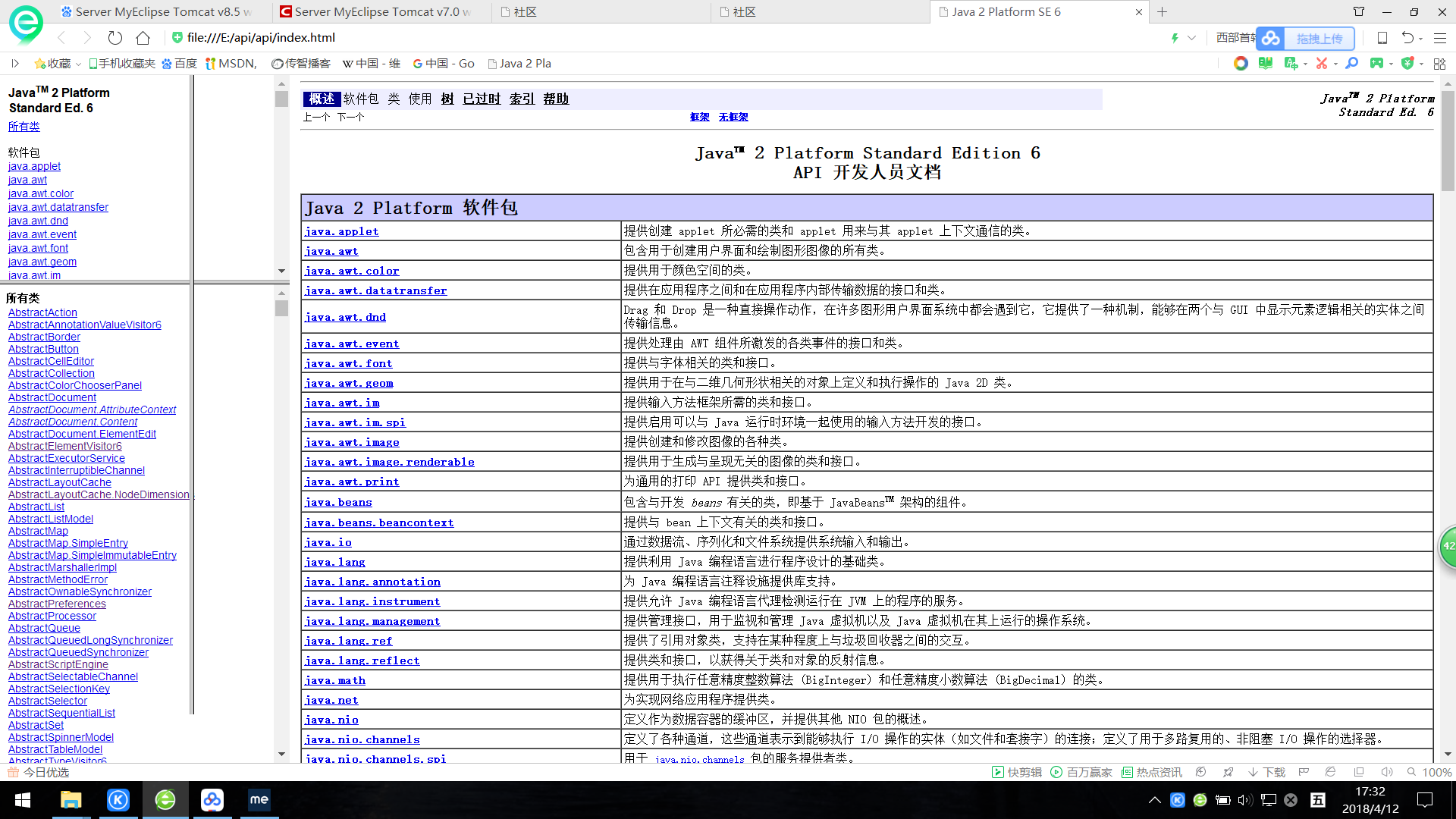
Task: Click the green shield payment security icon
Action: [x=1407, y=64]
